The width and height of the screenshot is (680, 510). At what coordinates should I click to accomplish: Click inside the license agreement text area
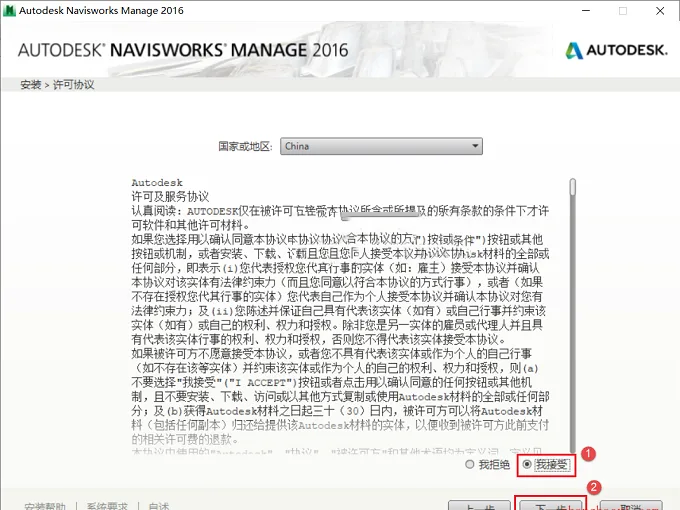click(x=340, y=314)
